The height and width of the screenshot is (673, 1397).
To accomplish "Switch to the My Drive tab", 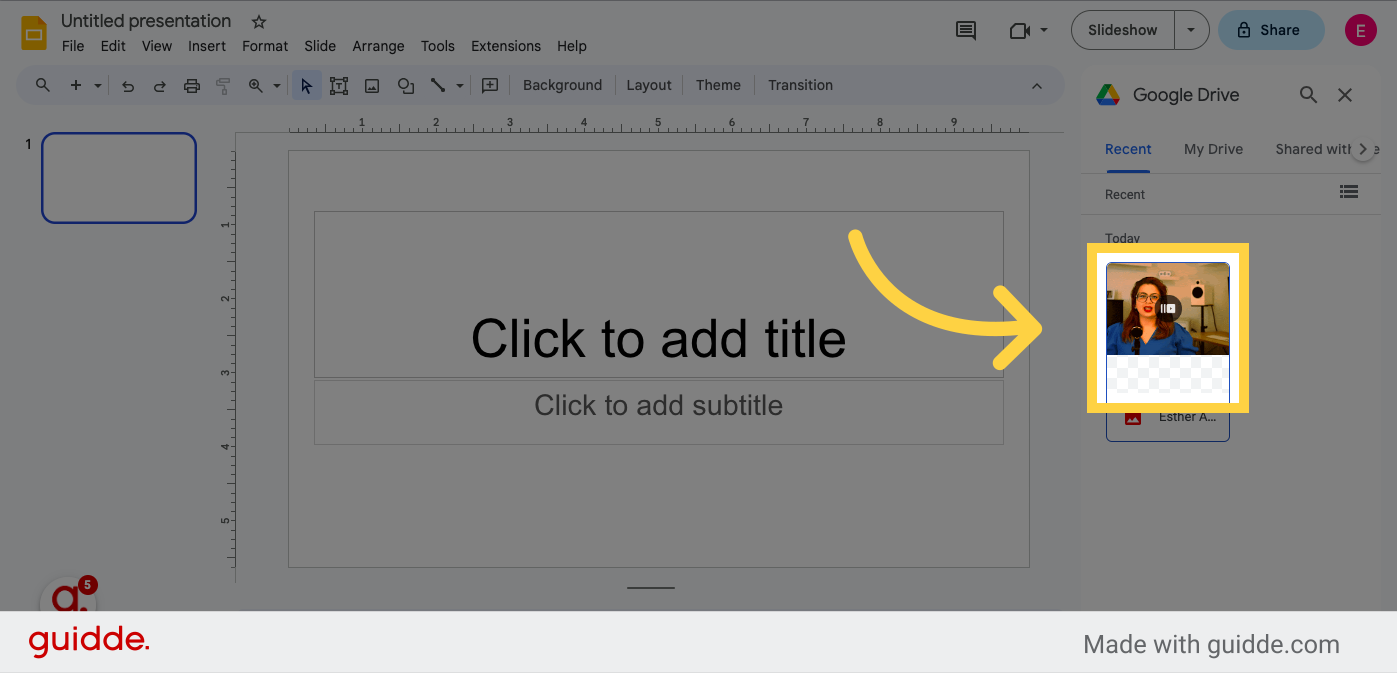I will (x=1212, y=148).
